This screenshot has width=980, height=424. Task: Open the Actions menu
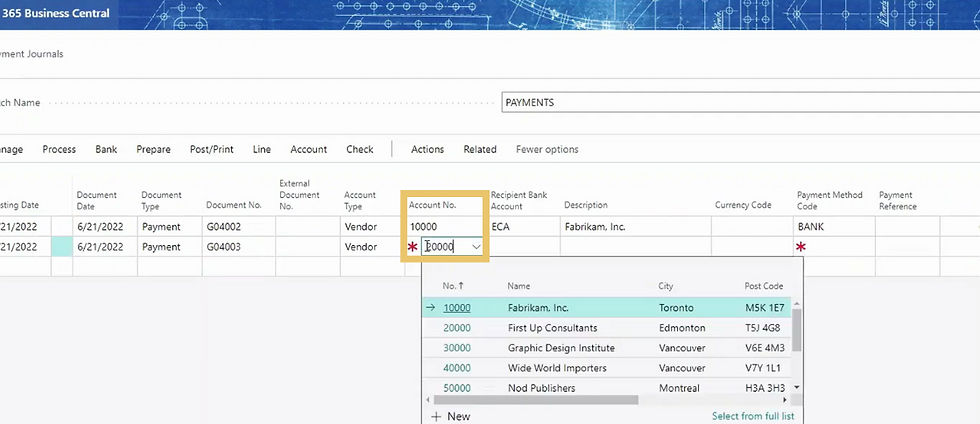point(428,149)
